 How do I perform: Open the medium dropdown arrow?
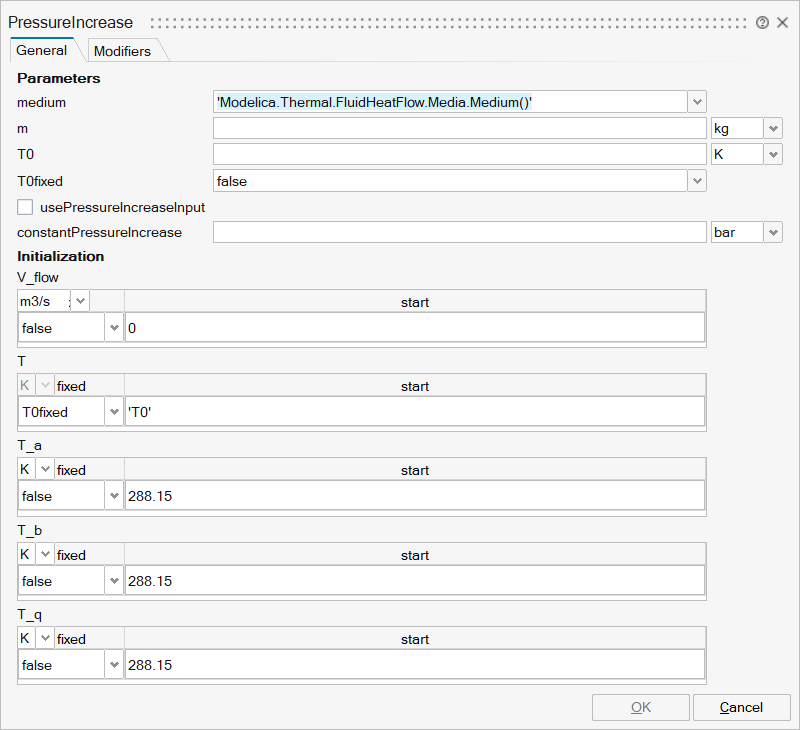pyautogui.click(x=697, y=101)
